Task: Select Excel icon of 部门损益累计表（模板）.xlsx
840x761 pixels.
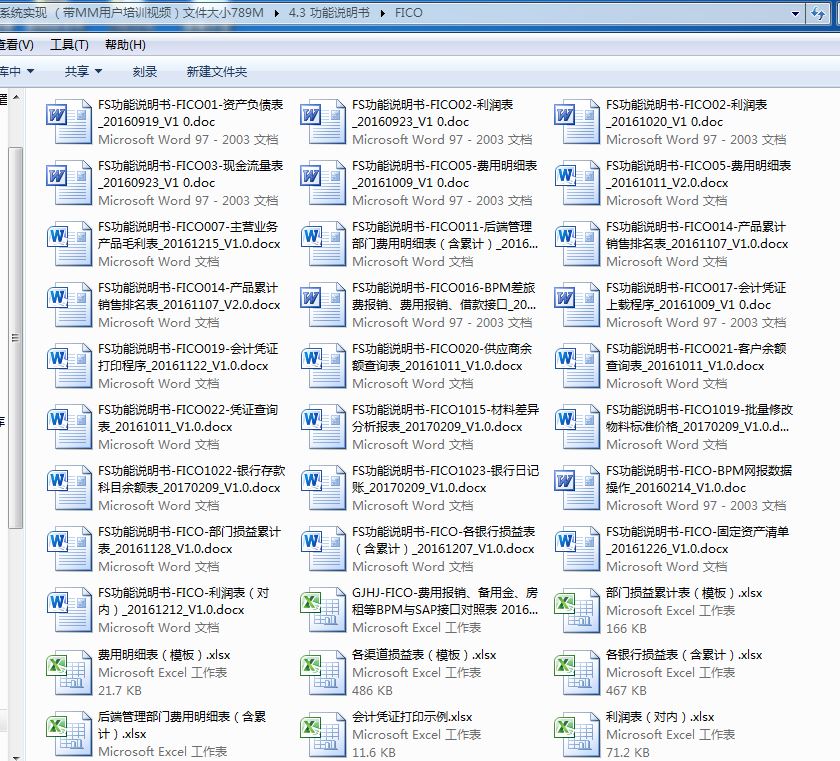Action: coord(576,610)
